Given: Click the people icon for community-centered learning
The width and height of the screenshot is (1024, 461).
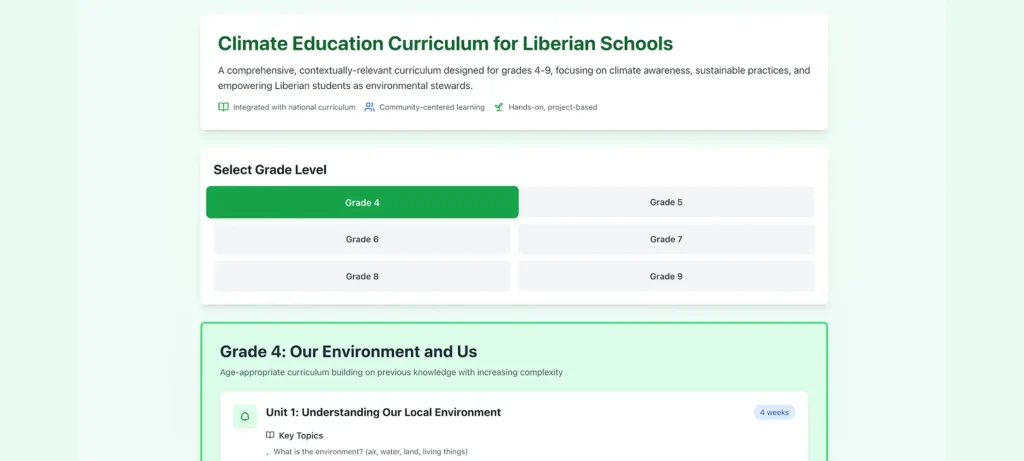Looking at the screenshot, I should tap(370, 107).
